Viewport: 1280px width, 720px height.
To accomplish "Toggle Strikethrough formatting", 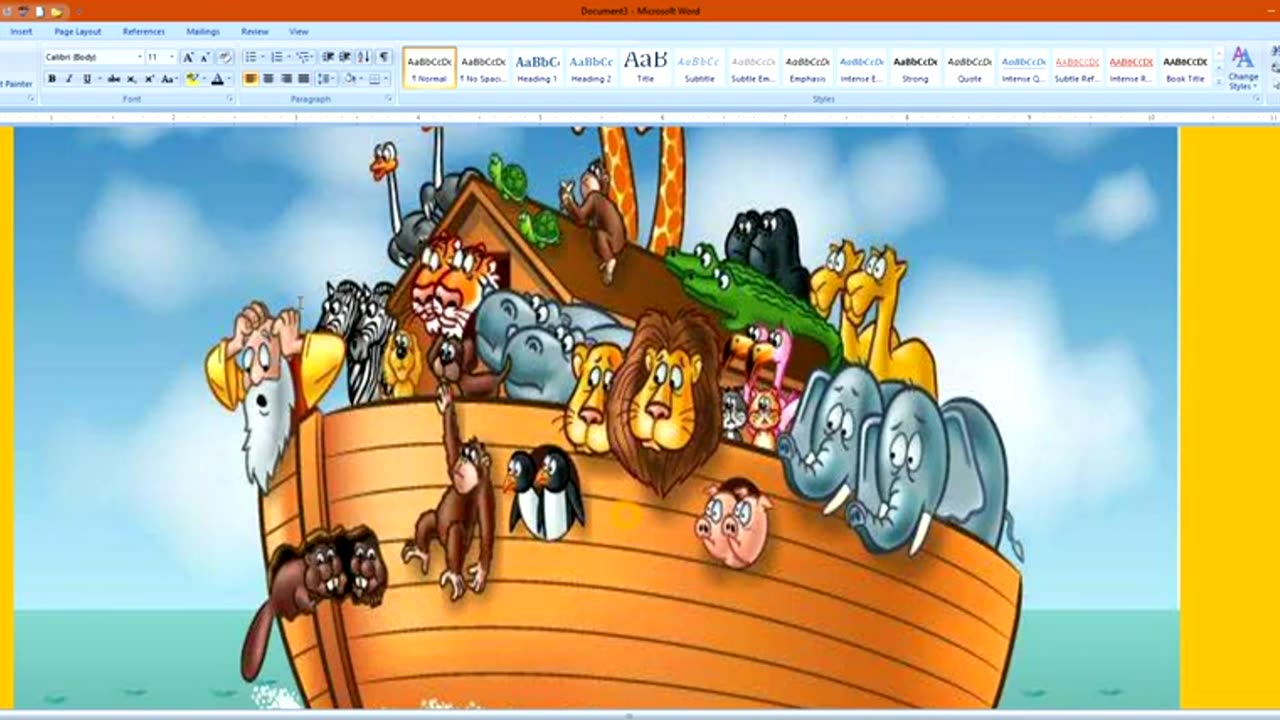I will [114, 79].
